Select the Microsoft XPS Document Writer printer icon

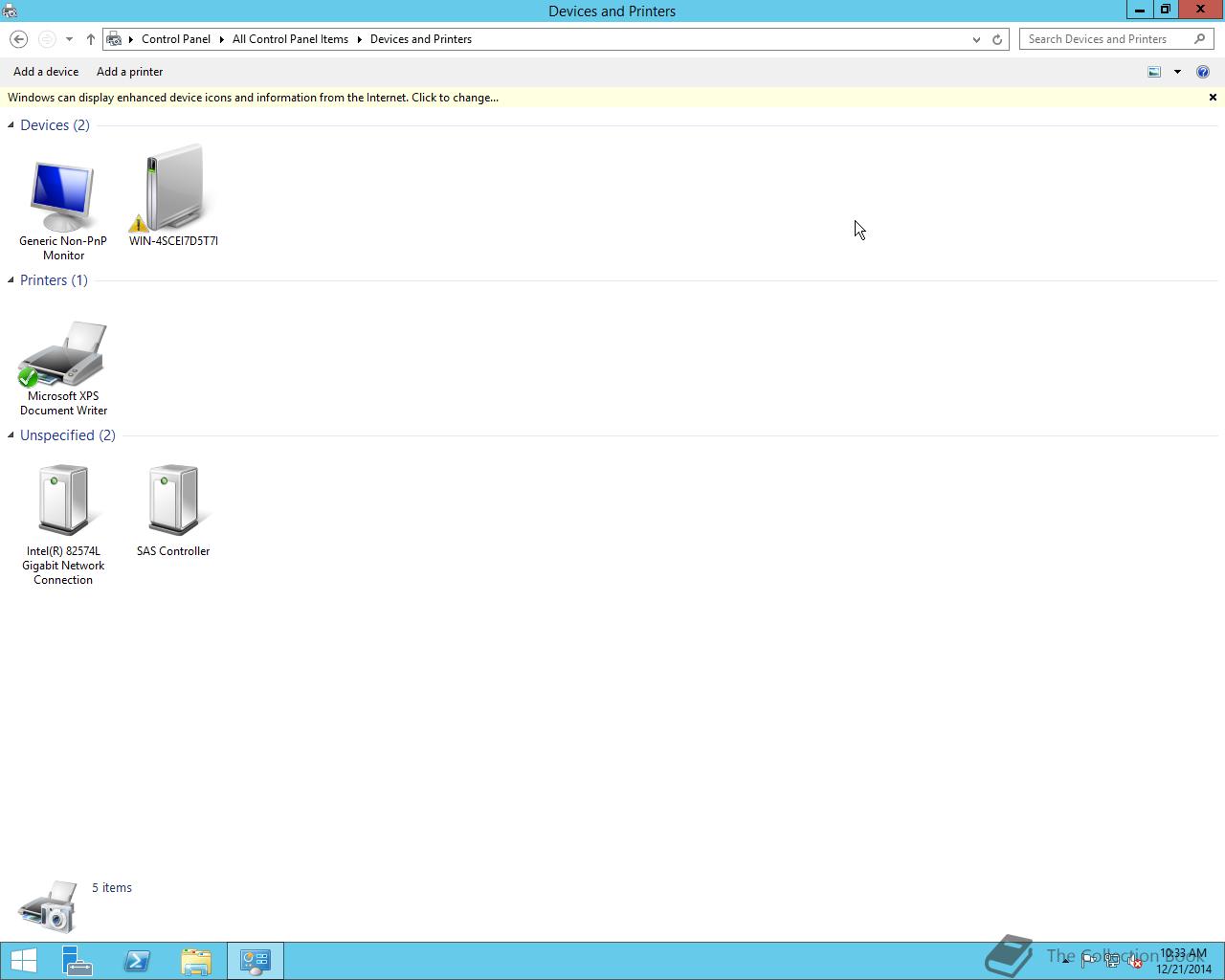click(x=63, y=354)
